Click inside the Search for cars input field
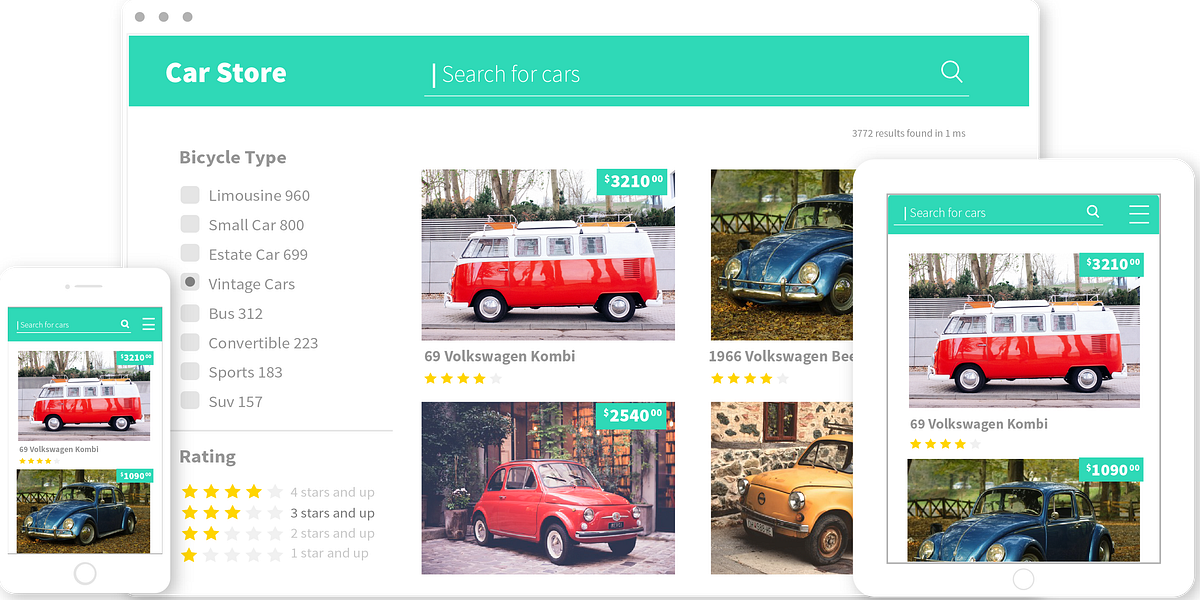This screenshot has width=1200, height=600. coord(600,73)
